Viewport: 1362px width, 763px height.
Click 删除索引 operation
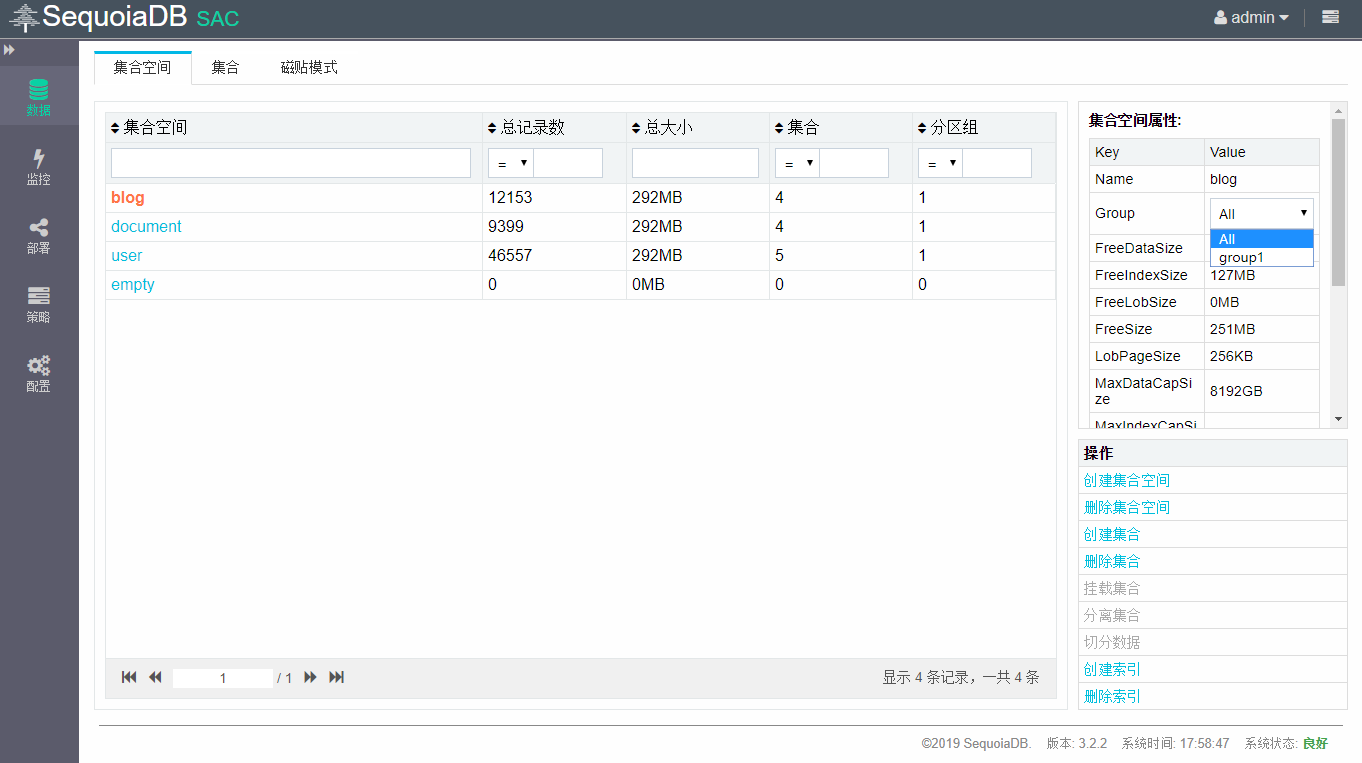[x=1112, y=696]
